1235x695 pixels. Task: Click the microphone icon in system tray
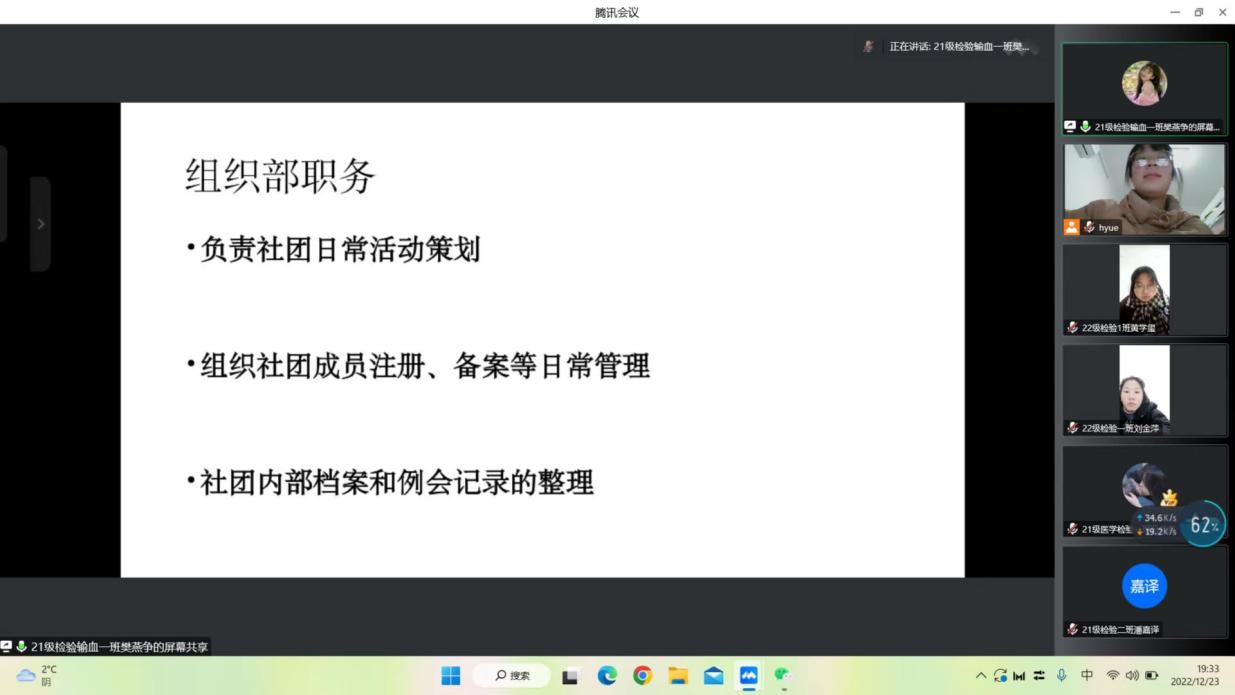click(x=1062, y=676)
